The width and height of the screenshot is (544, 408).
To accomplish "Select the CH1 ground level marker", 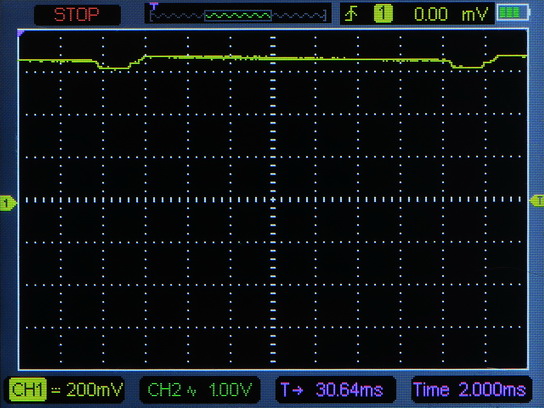I will click(x=8, y=203).
